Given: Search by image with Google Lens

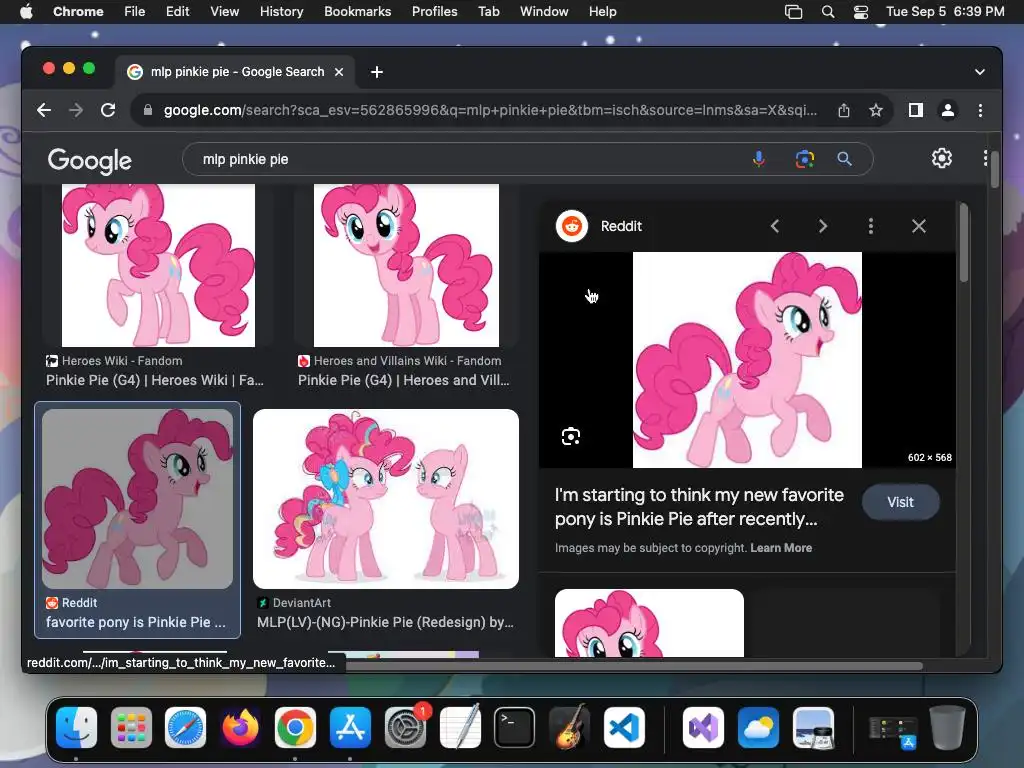Looking at the screenshot, I should [805, 159].
